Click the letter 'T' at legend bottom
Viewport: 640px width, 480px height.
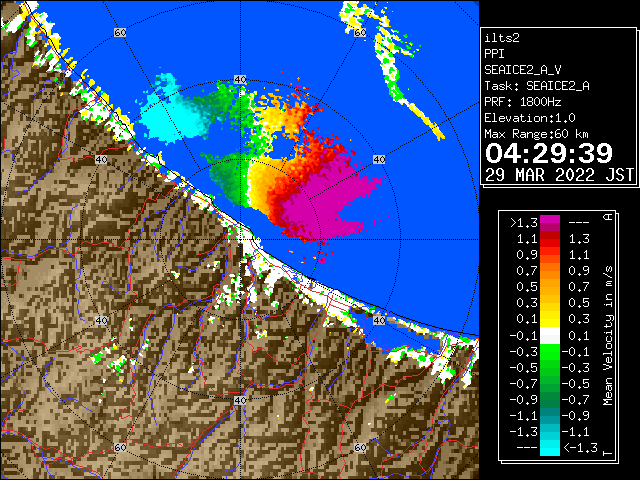coord(608,453)
